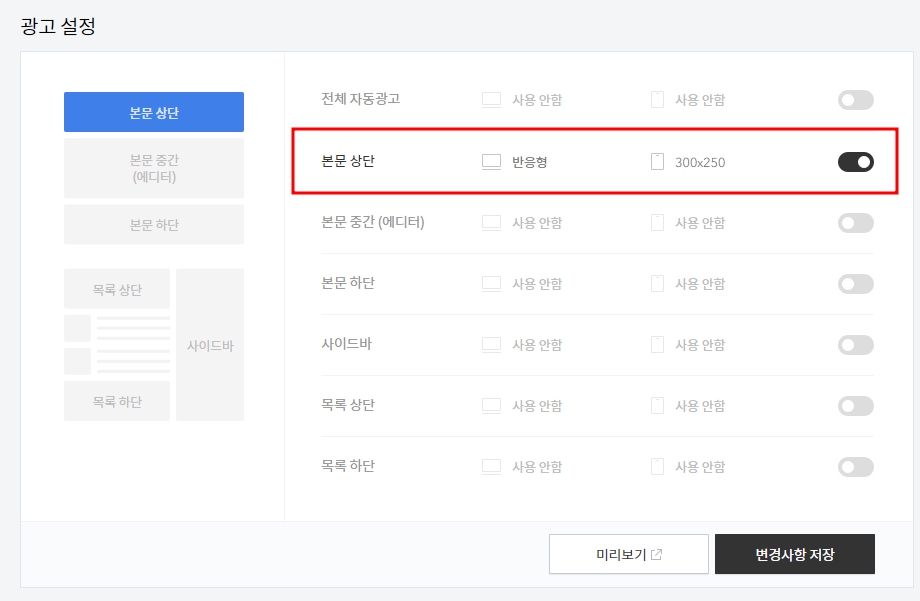Select 본문 중간 (에디터) in the preview panel
The height and width of the screenshot is (601, 920).
pyautogui.click(x=153, y=167)
